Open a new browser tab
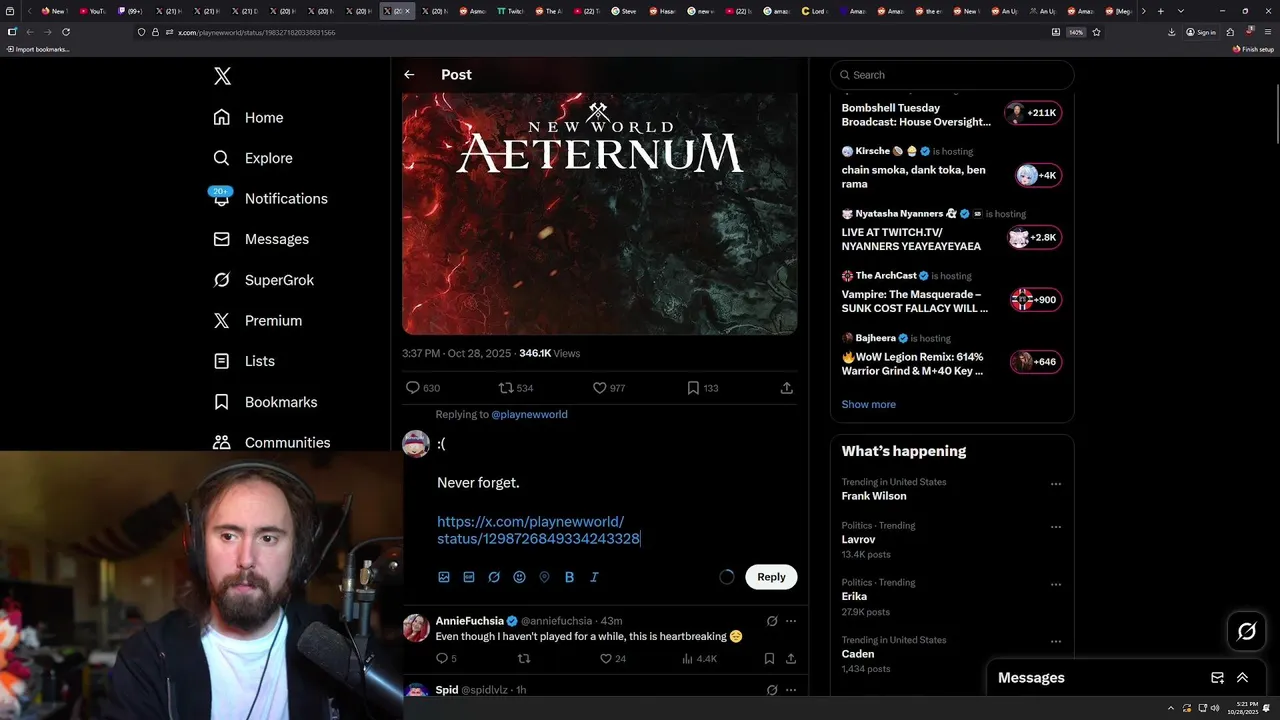Viewport: 1280px width, 720px height. [1160, 11]
